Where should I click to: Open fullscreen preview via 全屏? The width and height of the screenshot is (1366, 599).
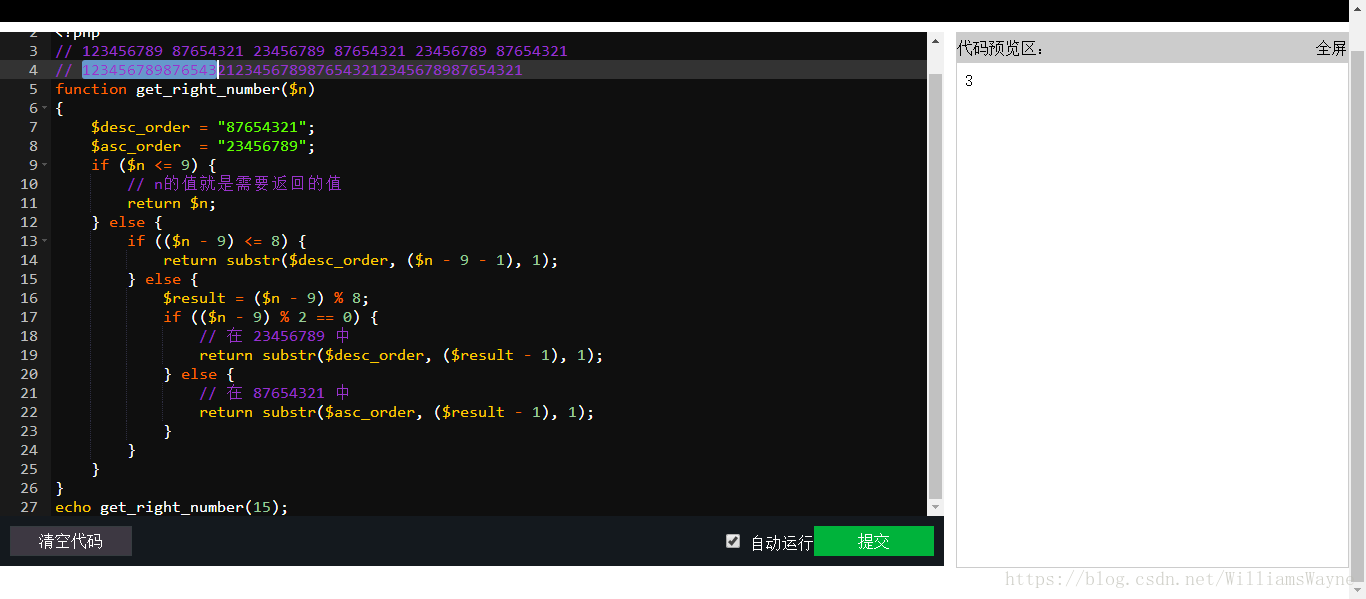[x=1331, y=48]
